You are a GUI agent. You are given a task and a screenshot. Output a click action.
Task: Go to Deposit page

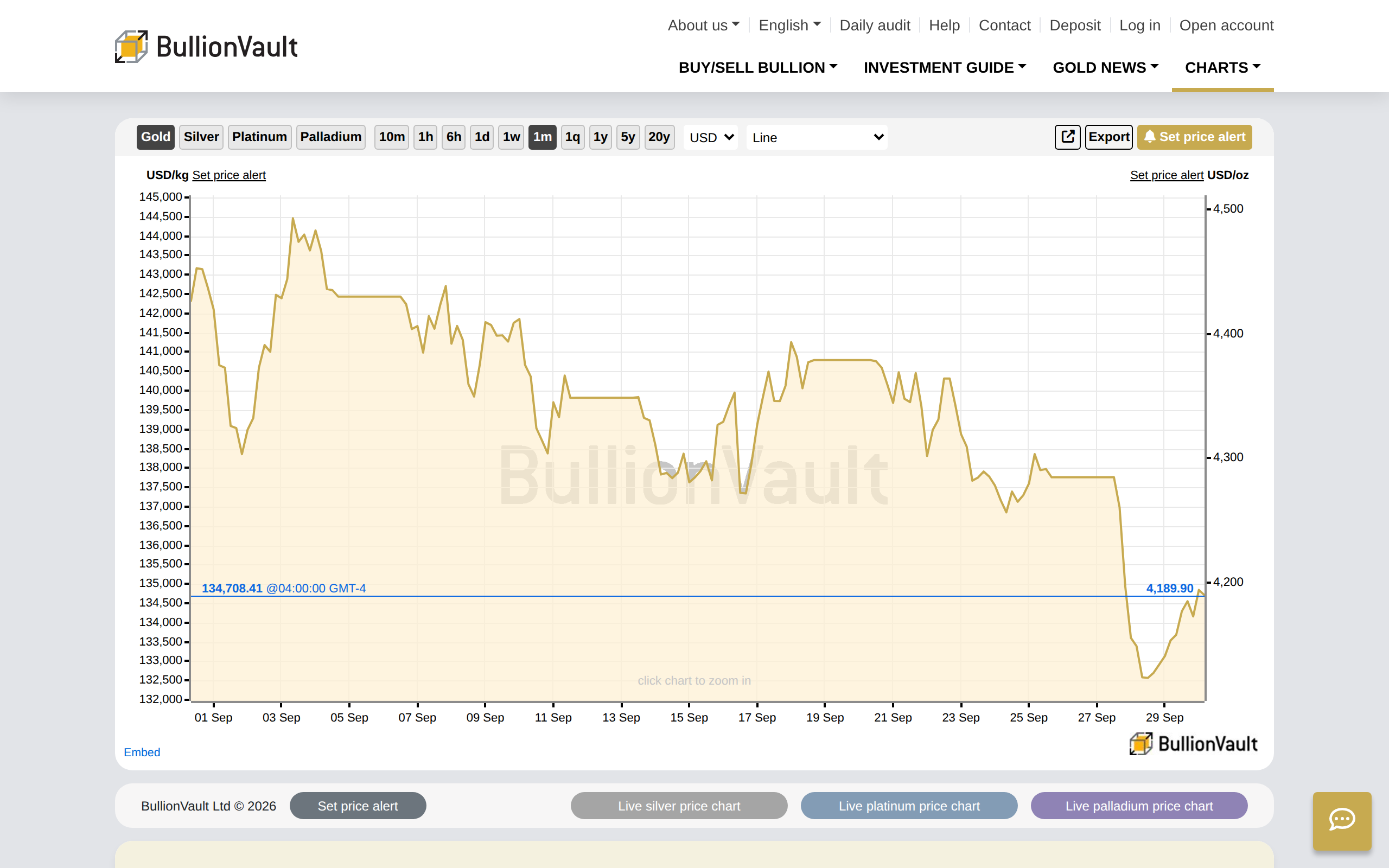point(1075,25)
